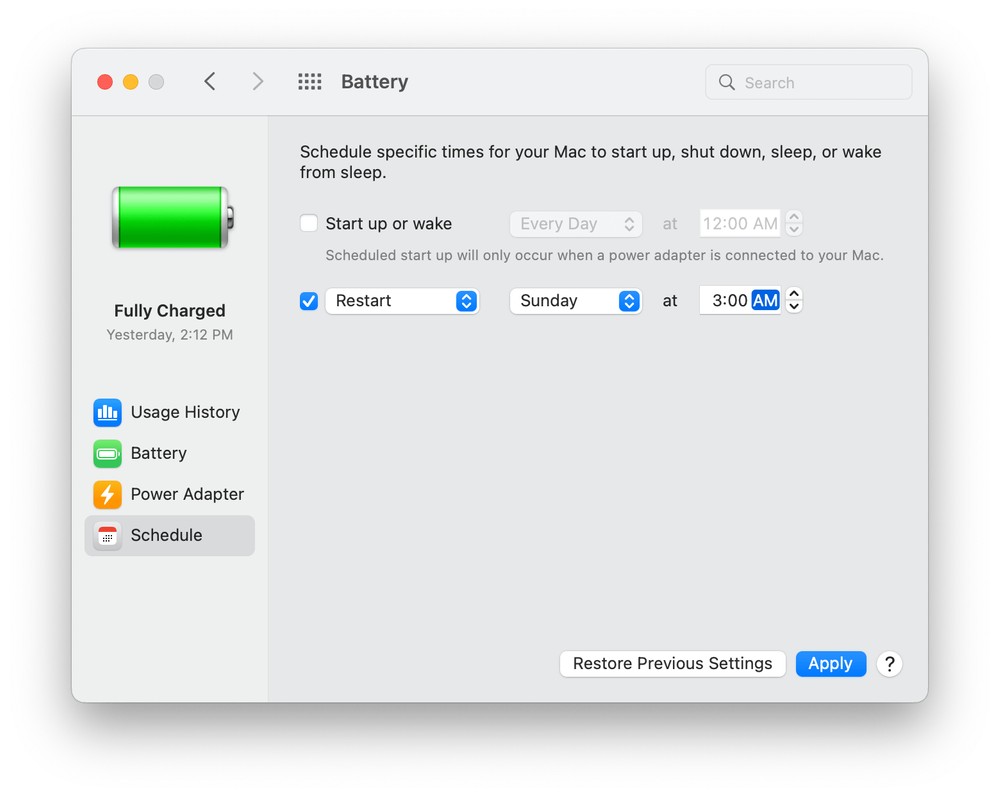Screen dimensions: 1000x797
Task: Click the Search field
Action: pos(822,83)
